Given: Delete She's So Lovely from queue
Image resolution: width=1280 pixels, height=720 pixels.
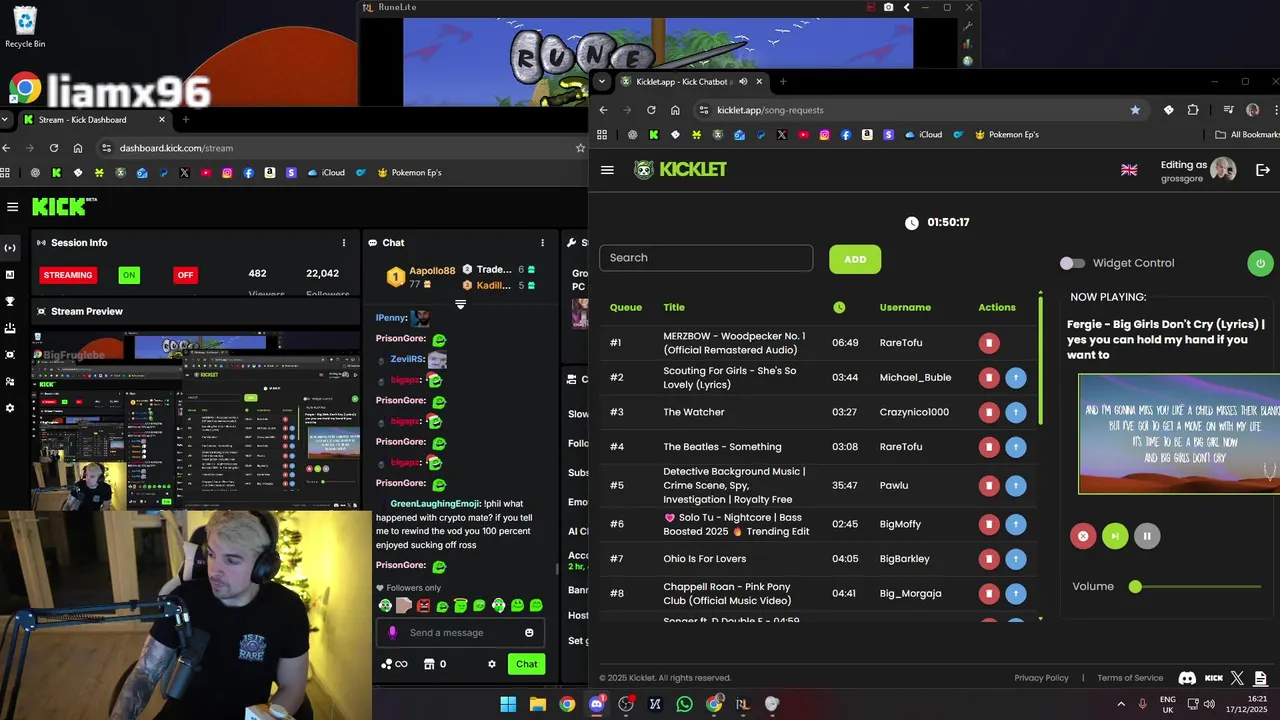Looking at the screenshot, I should click(x=988, y=378).
